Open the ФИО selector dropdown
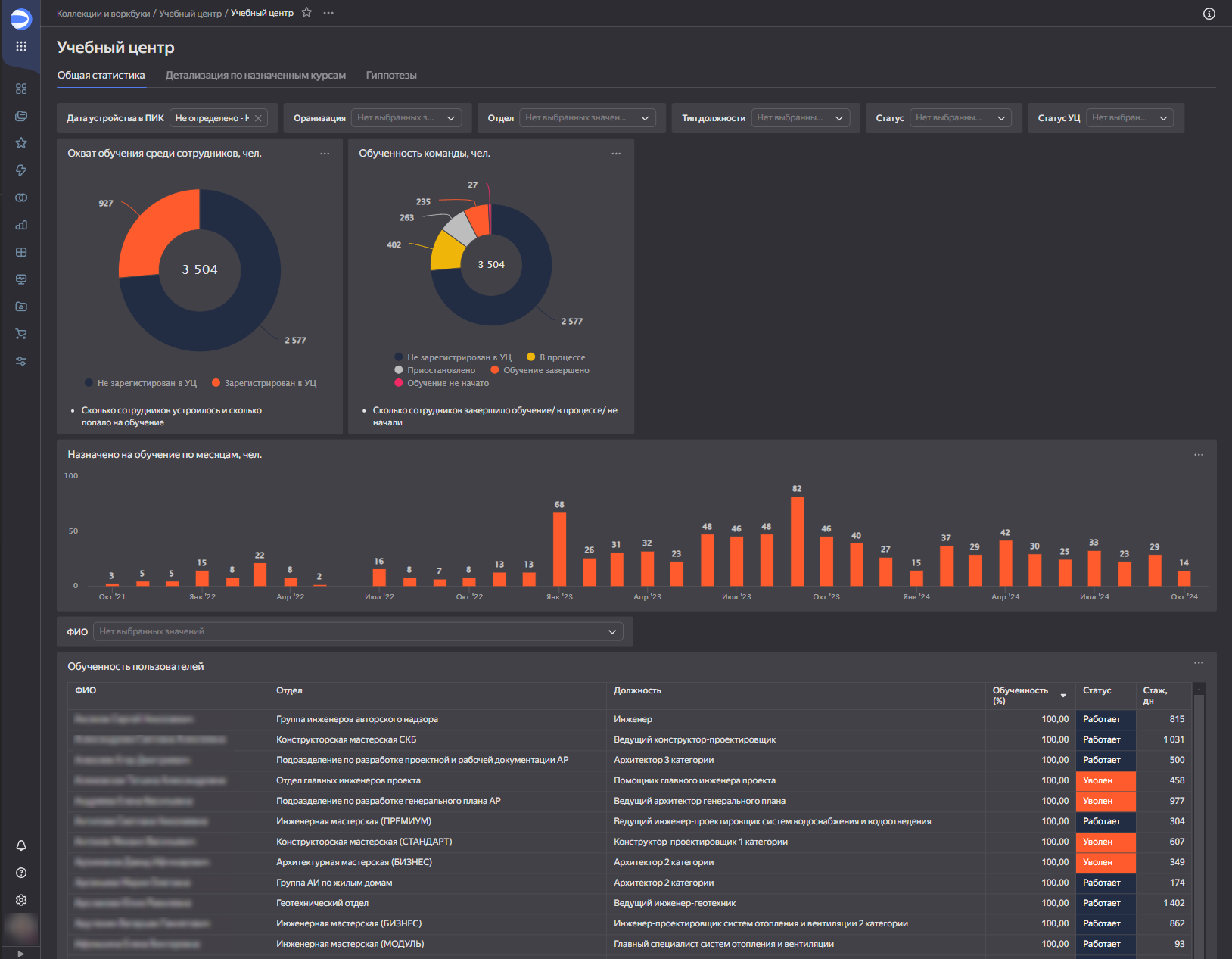This screenshot has height=959, width=1232. point(358,631)
